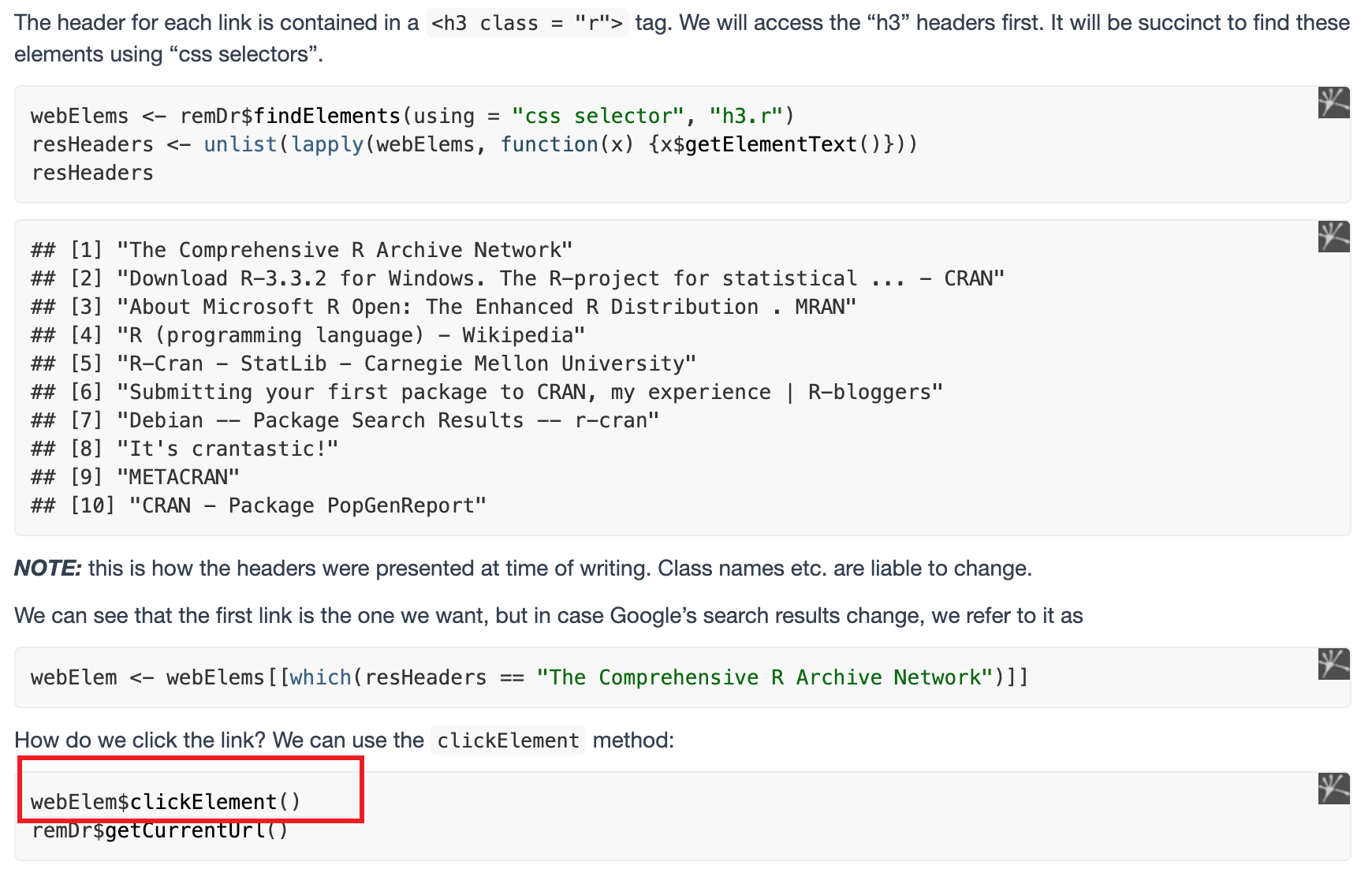Click the webElem$clickElement() code line

coord(166,802)
